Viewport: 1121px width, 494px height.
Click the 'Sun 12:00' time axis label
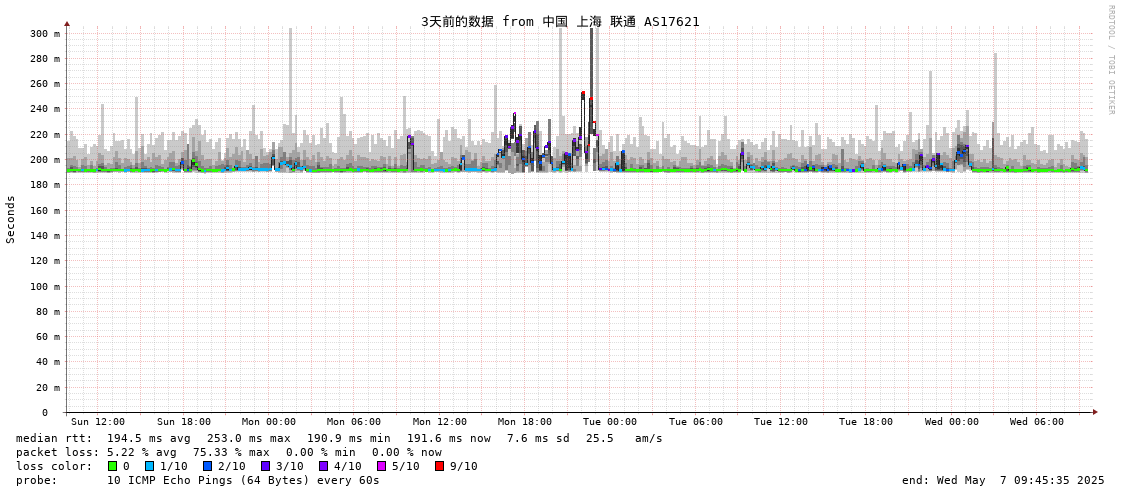[98, 422]
